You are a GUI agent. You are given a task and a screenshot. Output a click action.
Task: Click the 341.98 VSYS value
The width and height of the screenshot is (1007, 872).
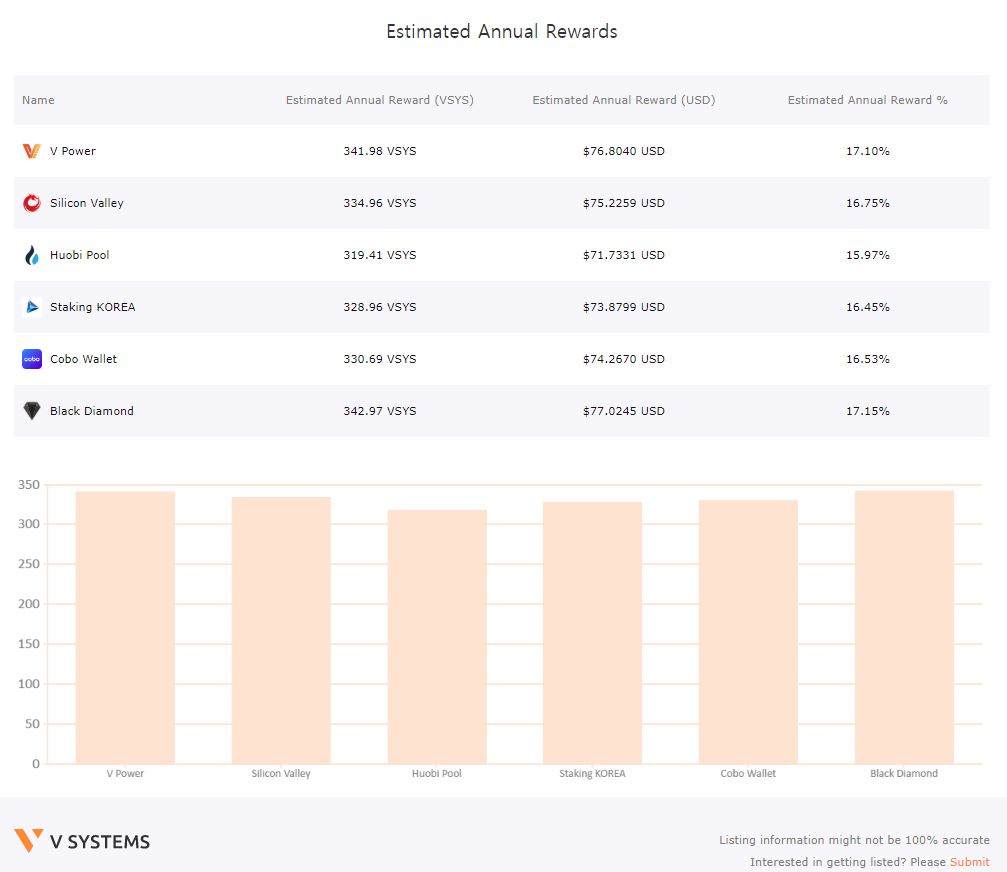click(380, 151)
